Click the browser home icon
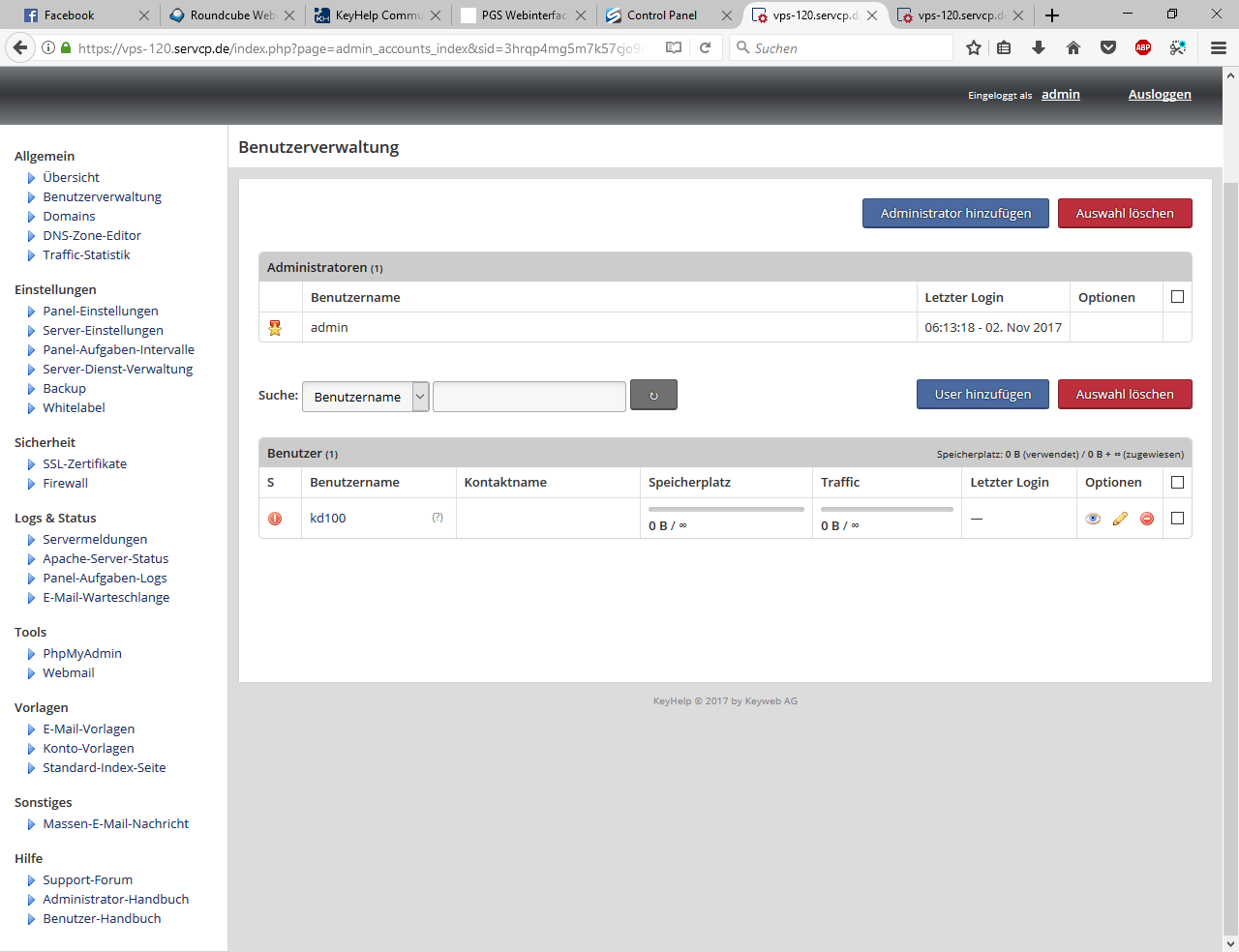 pos(1073,47)
